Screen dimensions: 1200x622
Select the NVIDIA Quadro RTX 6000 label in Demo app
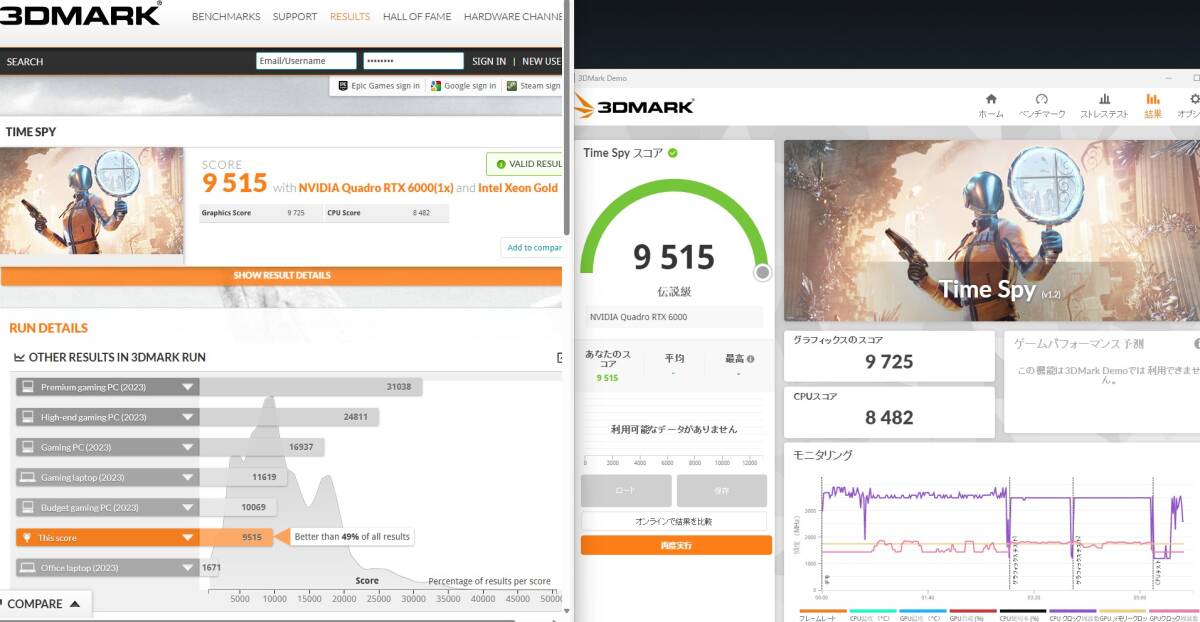pos(638,317)
